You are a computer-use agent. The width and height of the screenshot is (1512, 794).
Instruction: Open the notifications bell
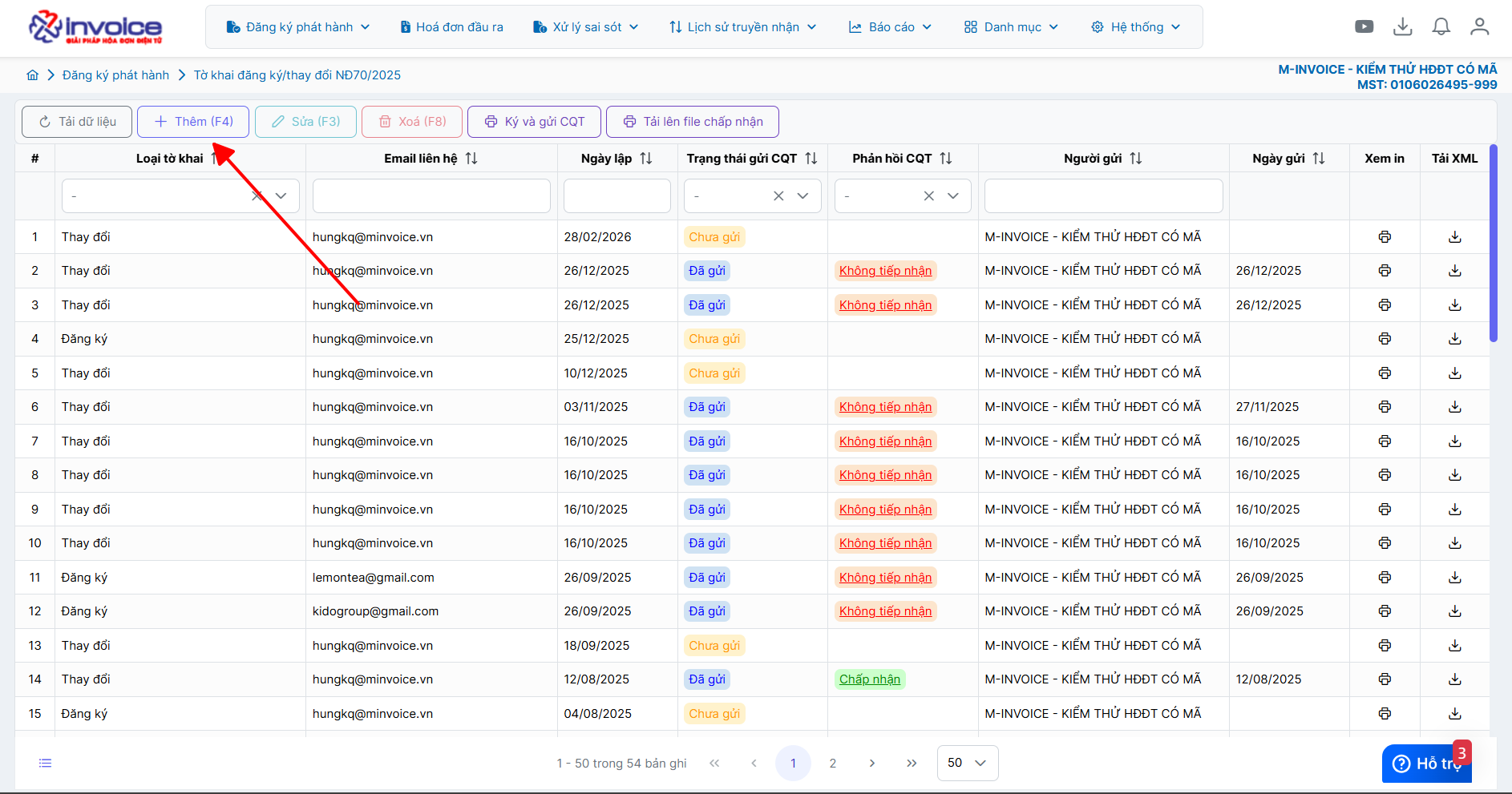coord(1441,26)
